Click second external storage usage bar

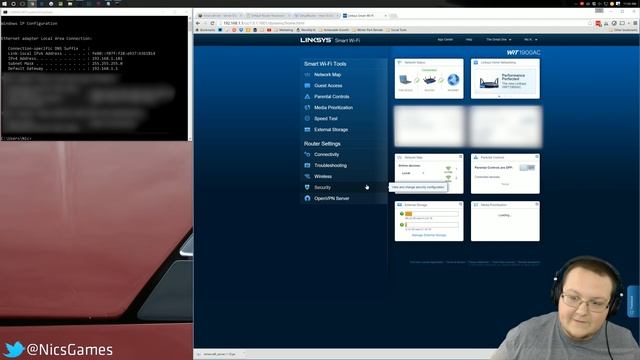click(x=431, y=225)
